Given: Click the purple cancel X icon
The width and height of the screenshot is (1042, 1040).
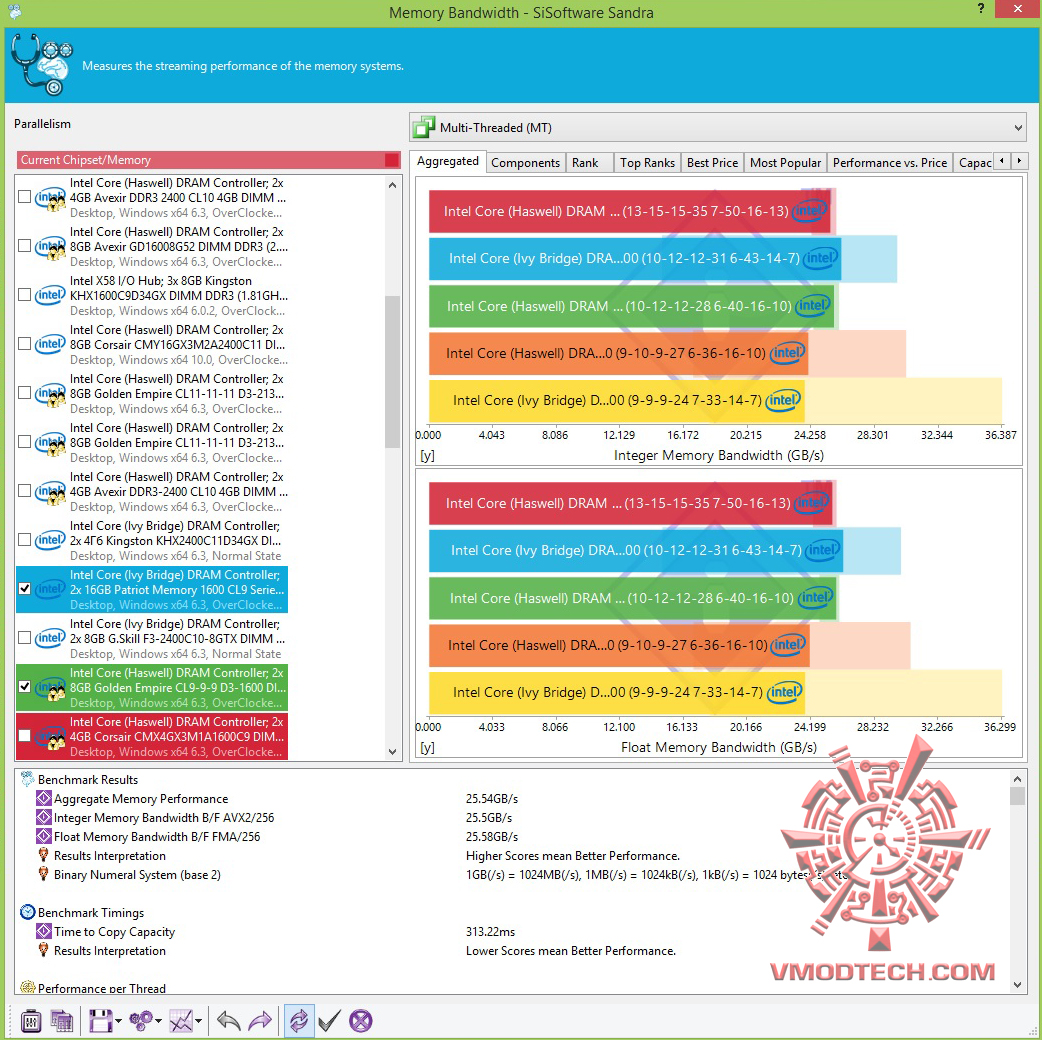Looking at the screenshot, I should point(361,1021).
